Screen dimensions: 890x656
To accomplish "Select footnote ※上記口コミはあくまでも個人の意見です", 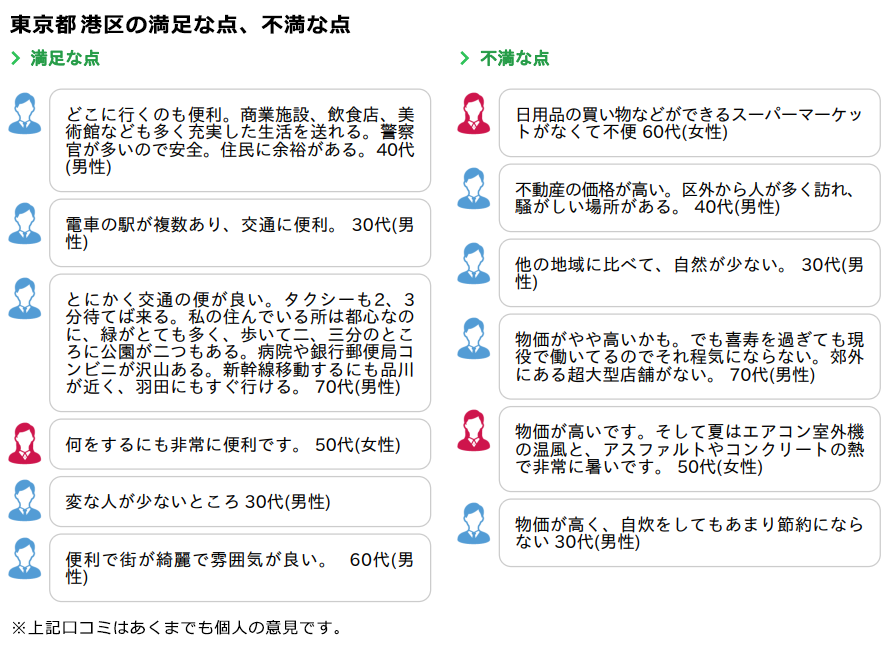I will [177, 628].
